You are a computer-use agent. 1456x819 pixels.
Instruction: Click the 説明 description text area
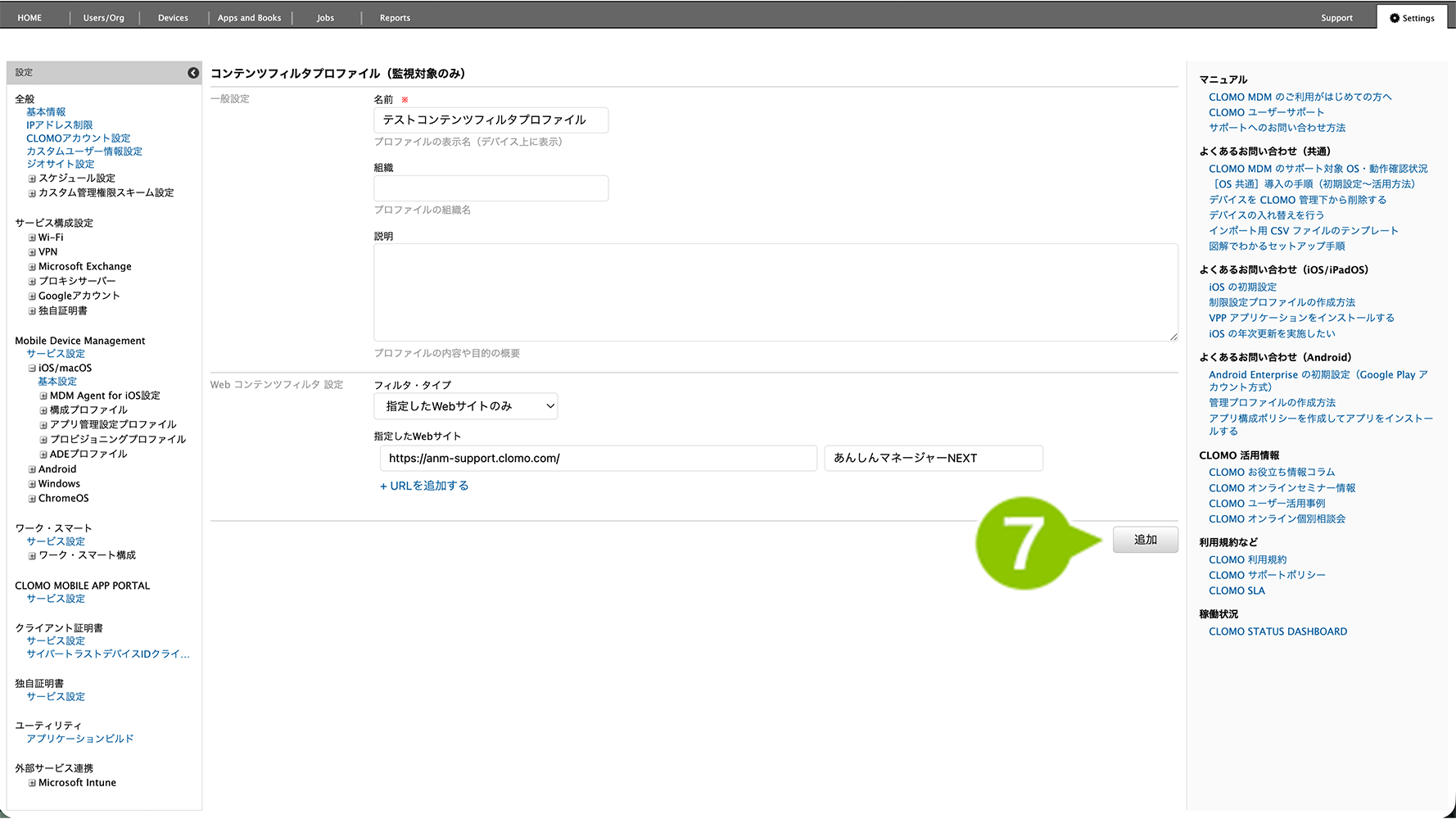775,292
